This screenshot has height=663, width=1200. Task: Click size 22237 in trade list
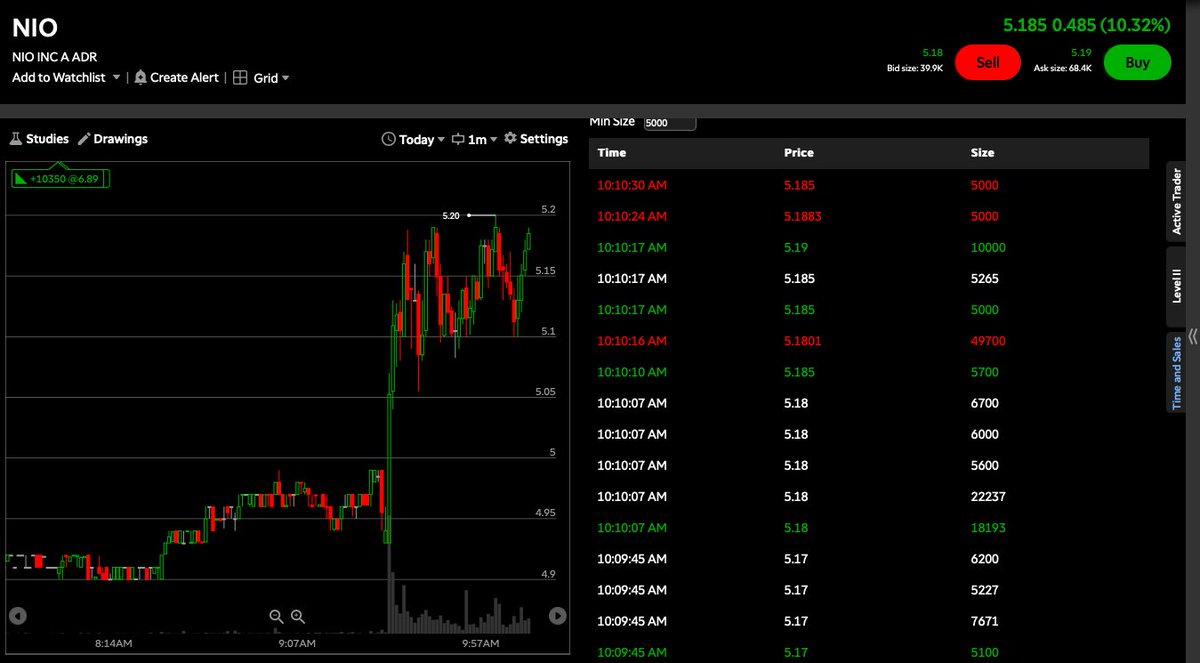(989, 497)
